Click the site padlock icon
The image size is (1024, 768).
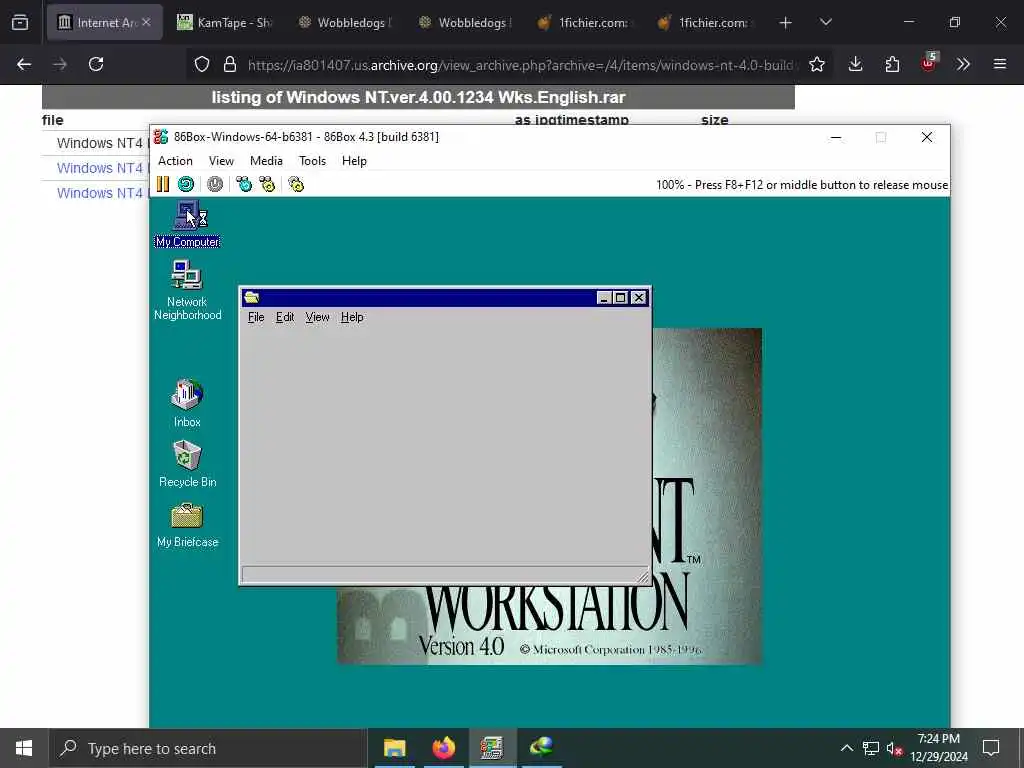click(230, 64)
